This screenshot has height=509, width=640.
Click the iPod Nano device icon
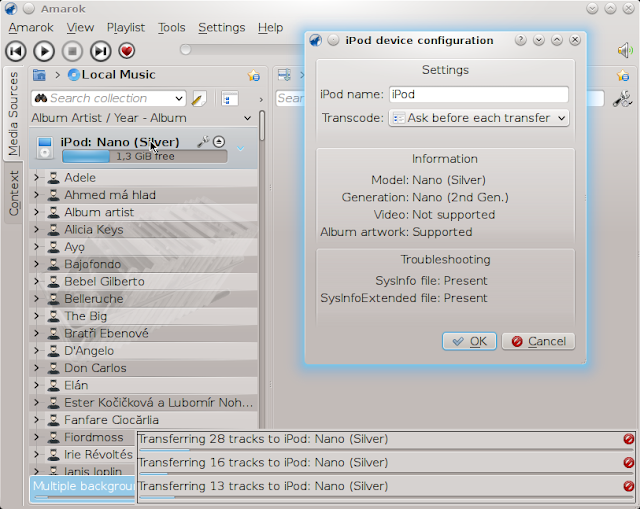(x=44, y=148)
